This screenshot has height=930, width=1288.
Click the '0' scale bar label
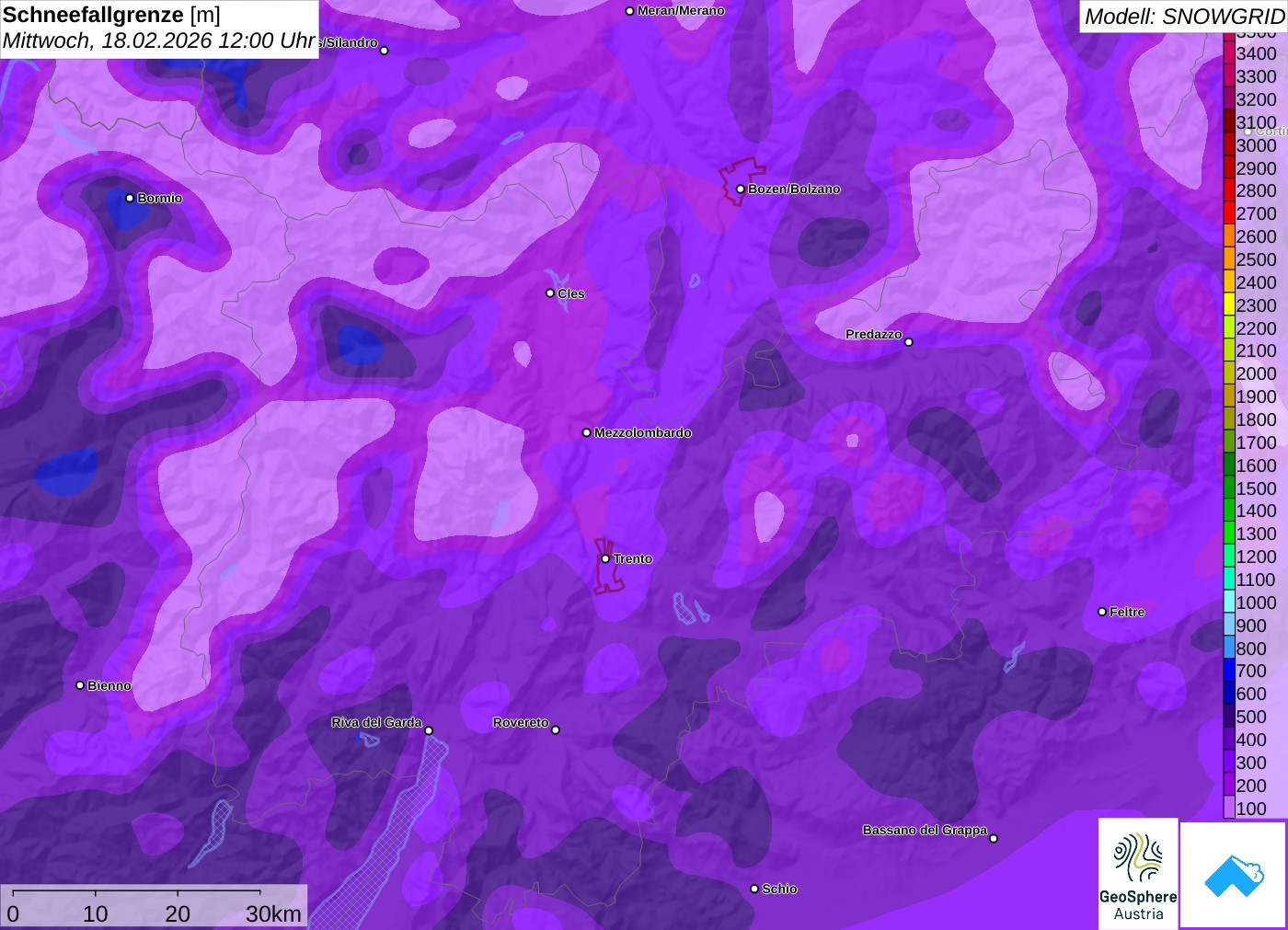point(13,913)
